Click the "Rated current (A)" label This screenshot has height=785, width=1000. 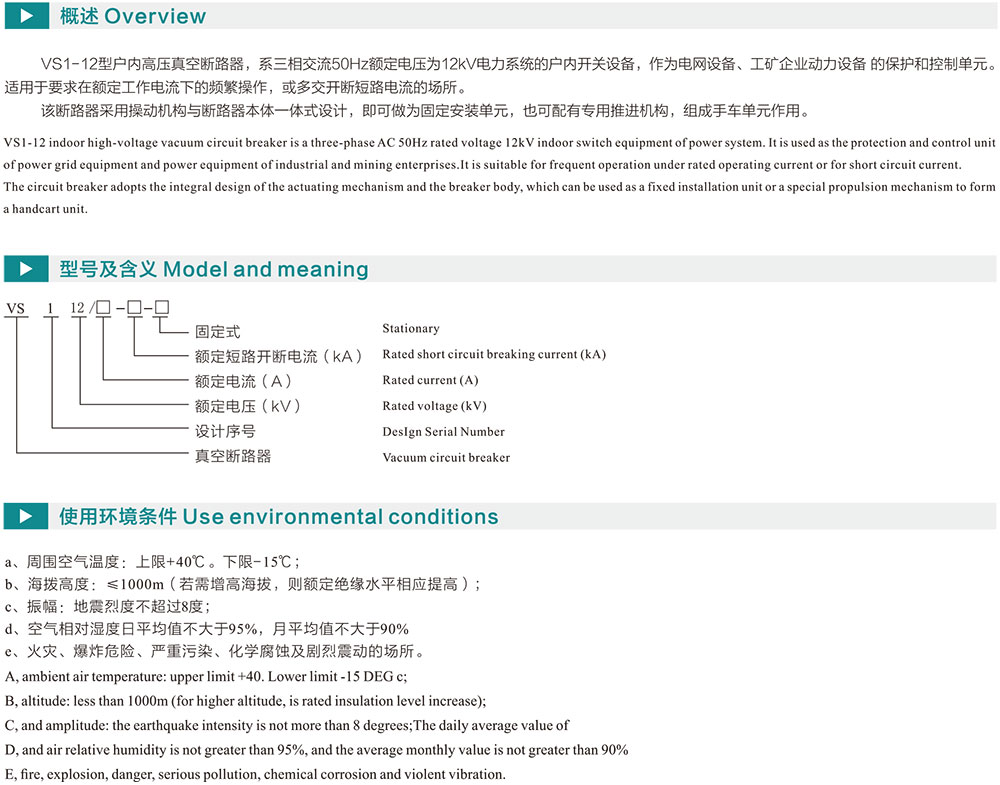coord(430,381)
